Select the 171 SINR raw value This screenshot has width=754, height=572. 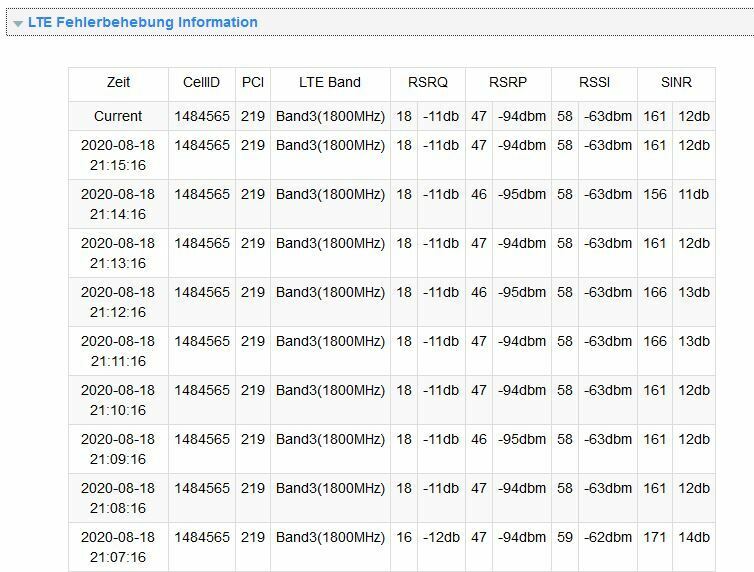click(655, 537)
